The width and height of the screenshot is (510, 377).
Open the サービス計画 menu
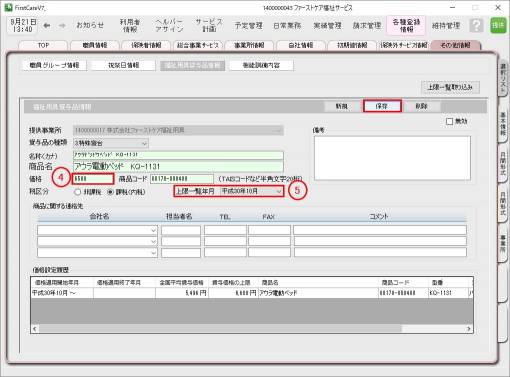209,25
